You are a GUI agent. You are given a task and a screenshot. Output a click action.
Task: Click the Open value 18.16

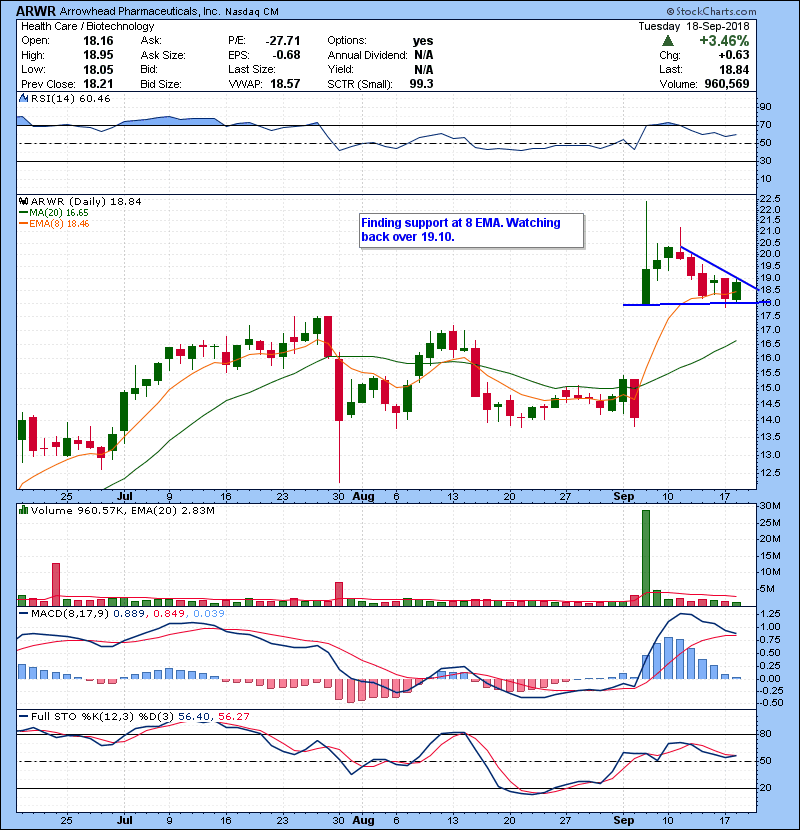(x=98, y=41)
